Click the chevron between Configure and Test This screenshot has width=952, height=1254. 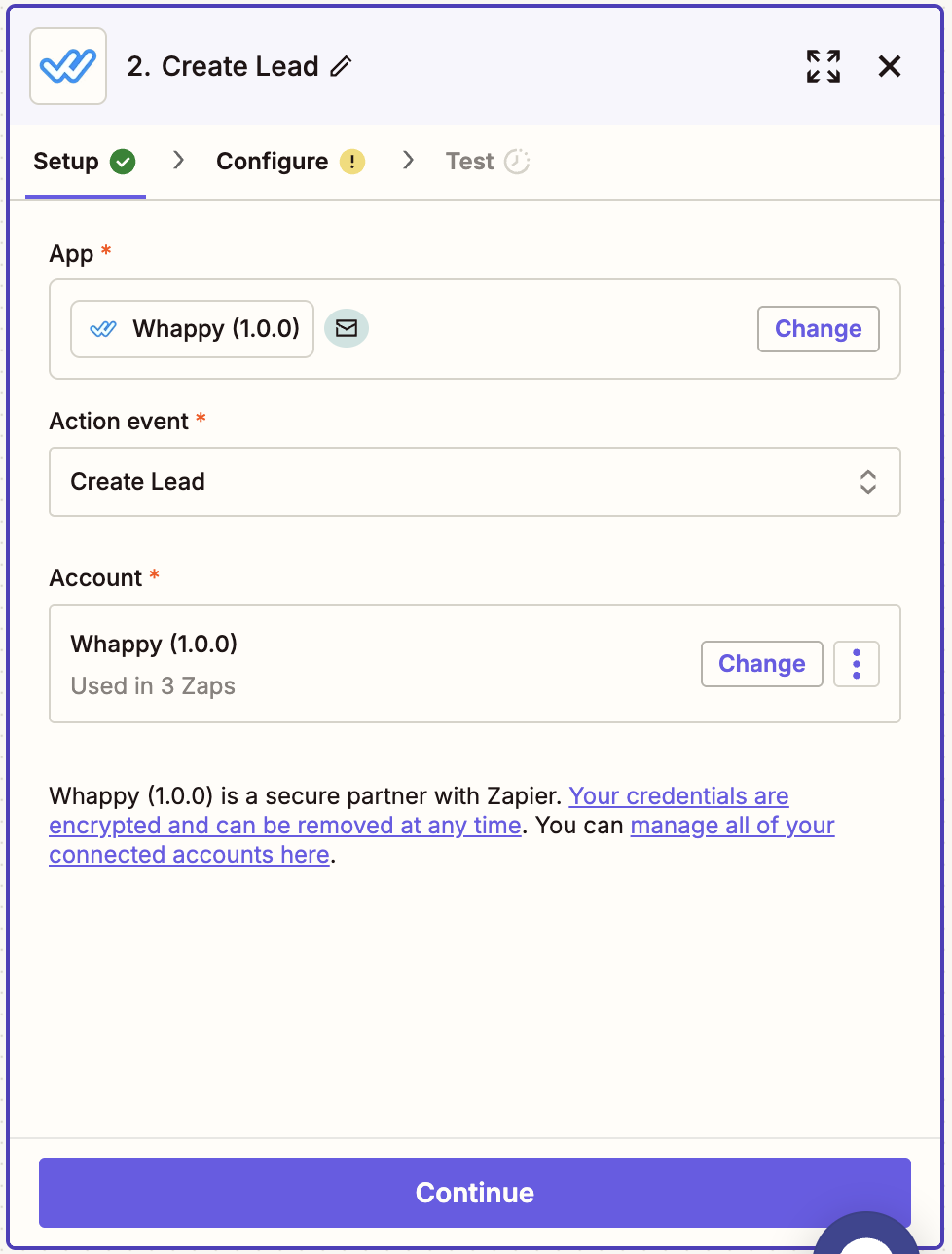(x=408, y=161)
